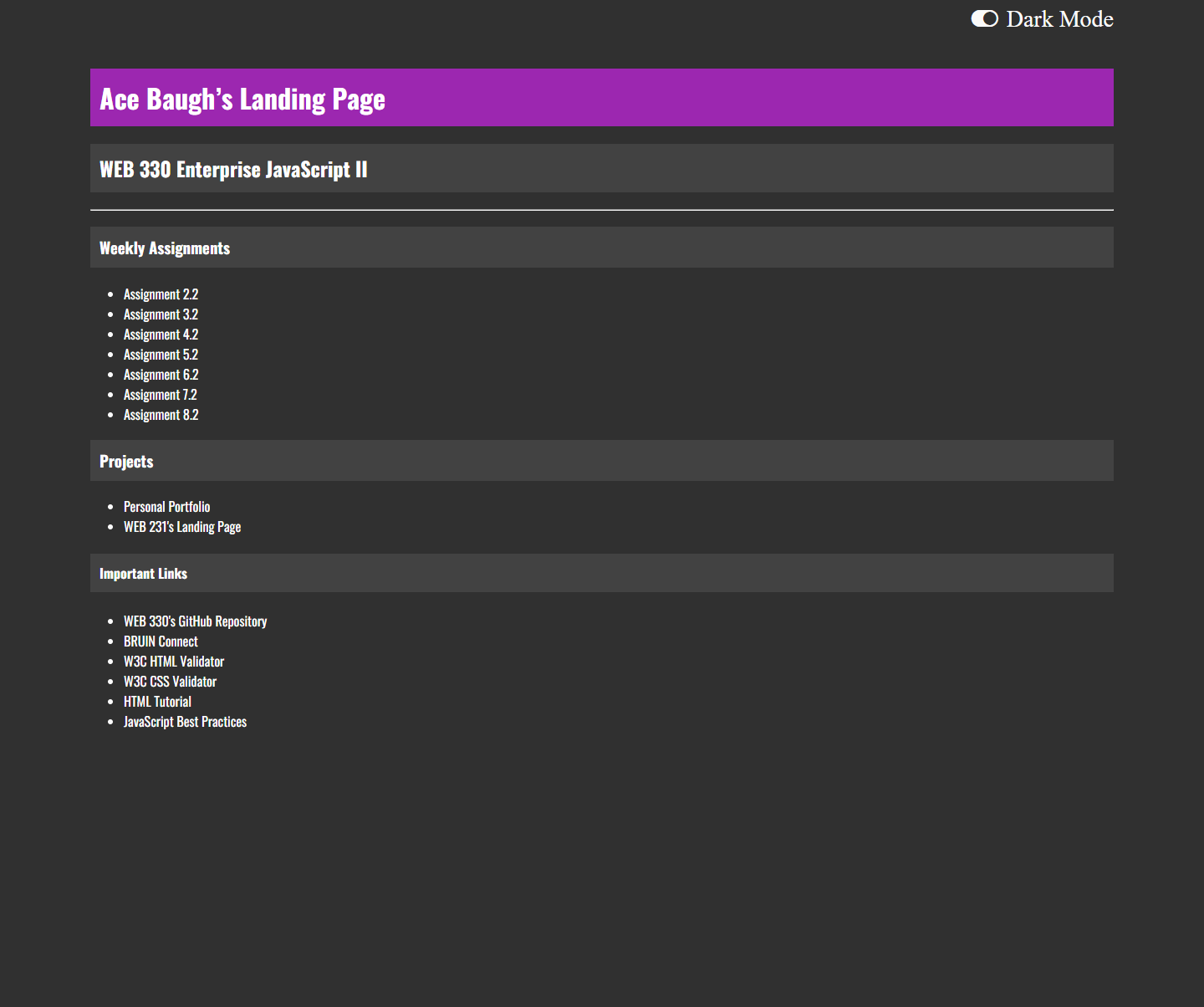
Task: Click the Assignment 7.2 link
Action: (x=160, y=395)
